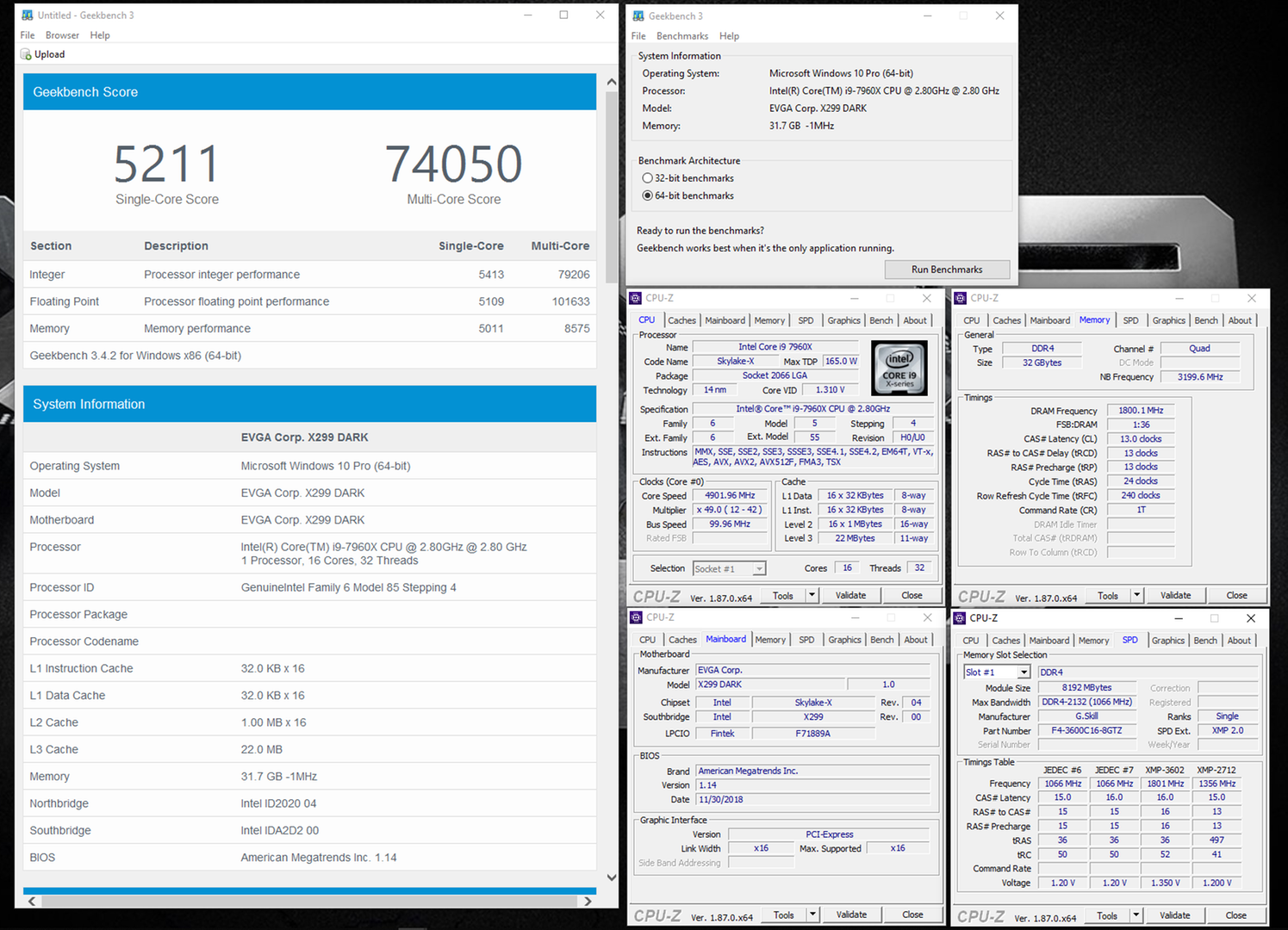Image resolution: width=1288 pixels, height=930 pixels.
Task: Open Browser menu in Geekbench results window
Action: point(62,35)
